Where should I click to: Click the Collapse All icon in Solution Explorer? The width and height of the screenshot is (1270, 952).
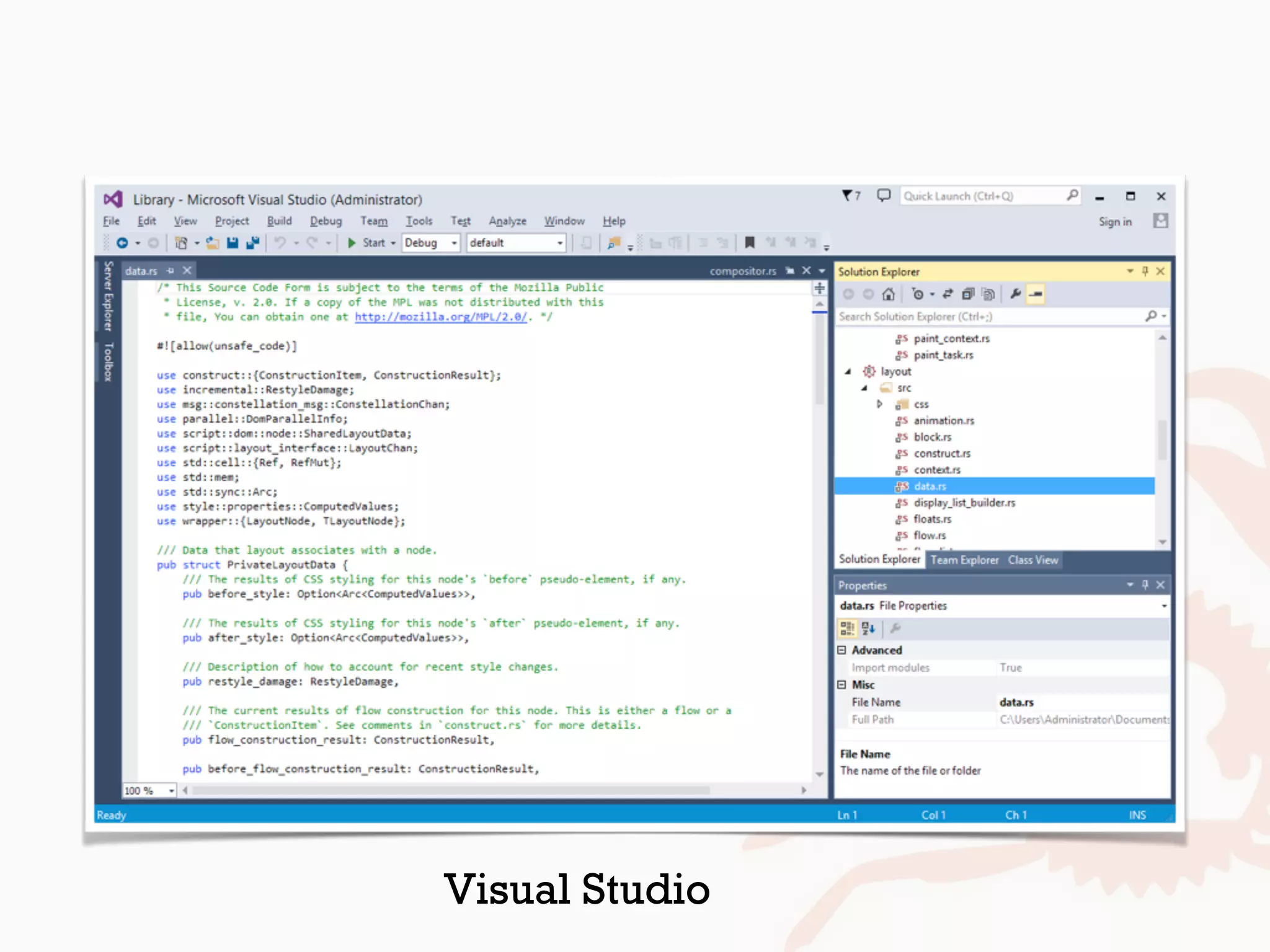pos(968,294)
